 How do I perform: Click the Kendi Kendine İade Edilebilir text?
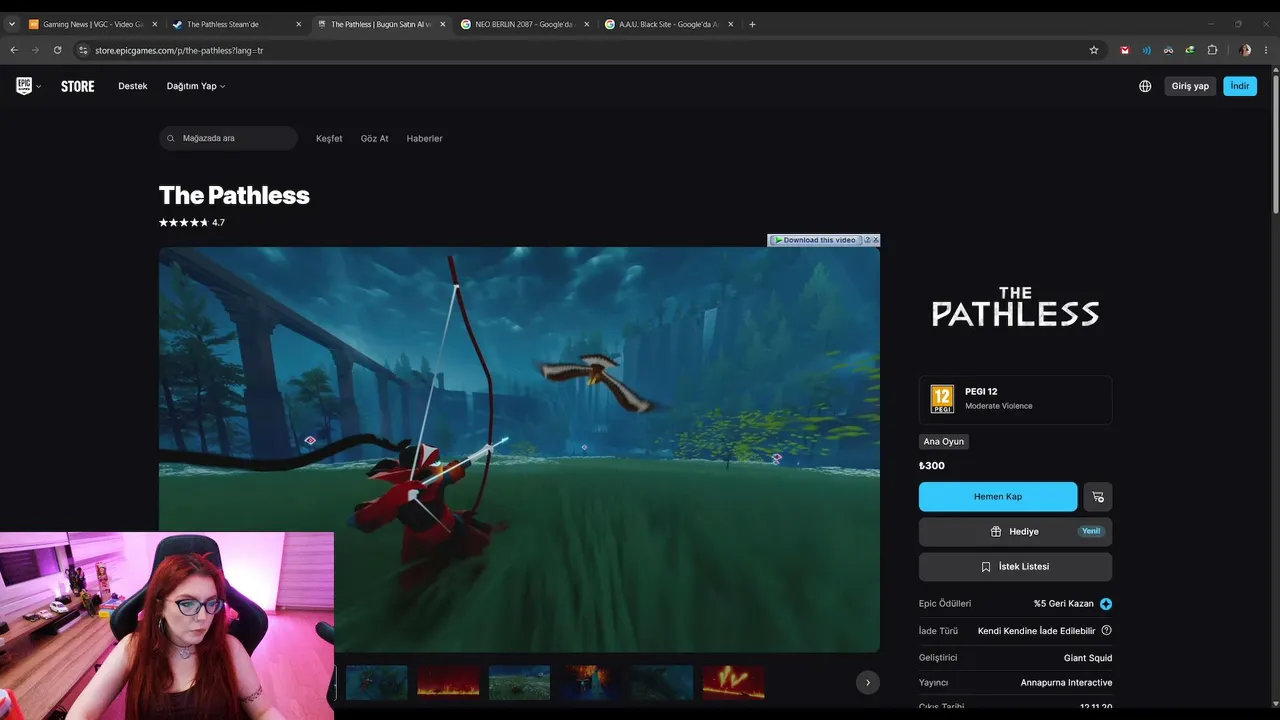(x=1037, y=631)
